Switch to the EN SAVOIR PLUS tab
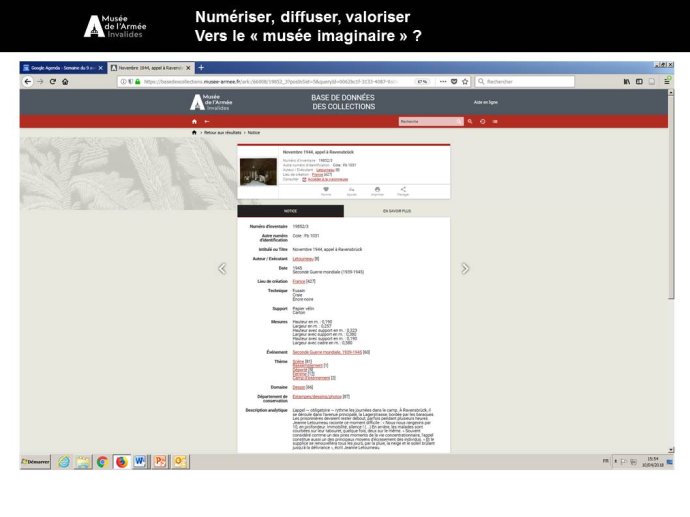This screenshot has height=517, width=690. tap(397, 211)
